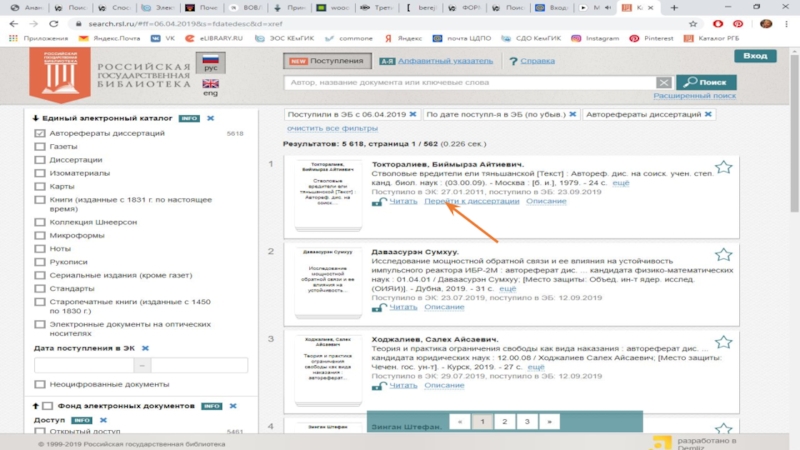The image size is (800, 450).
Task: Reset catalog filter with blue X icon
Action: tap(210, 118)
